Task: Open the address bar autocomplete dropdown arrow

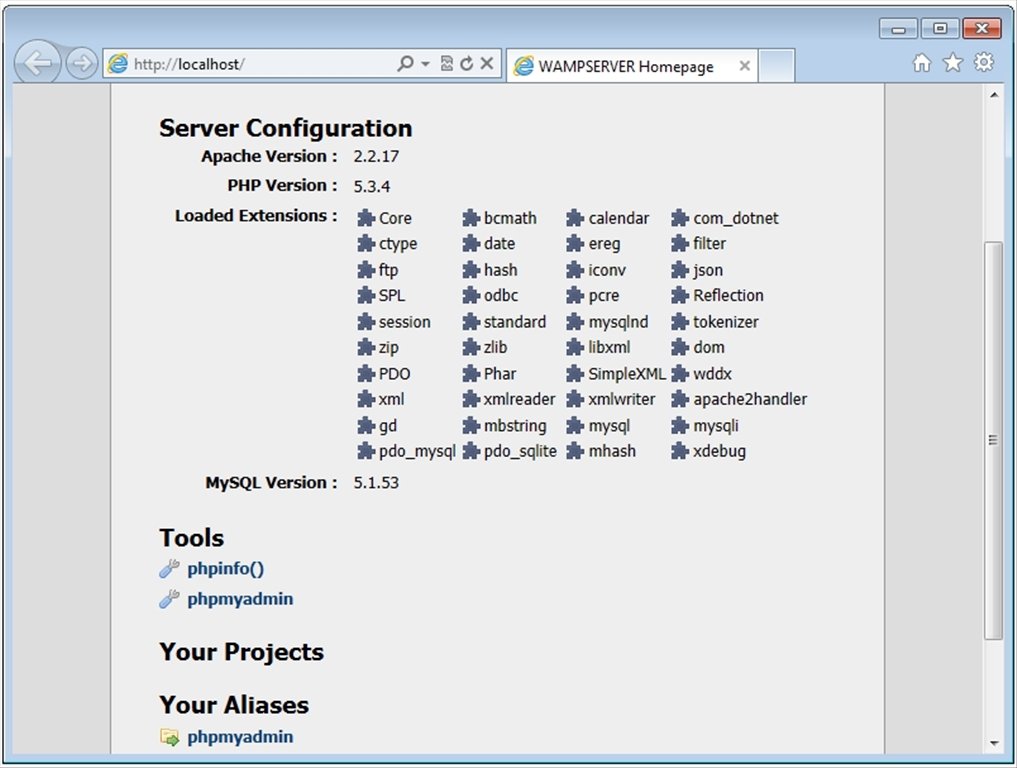Action: [x=425, y=64]
